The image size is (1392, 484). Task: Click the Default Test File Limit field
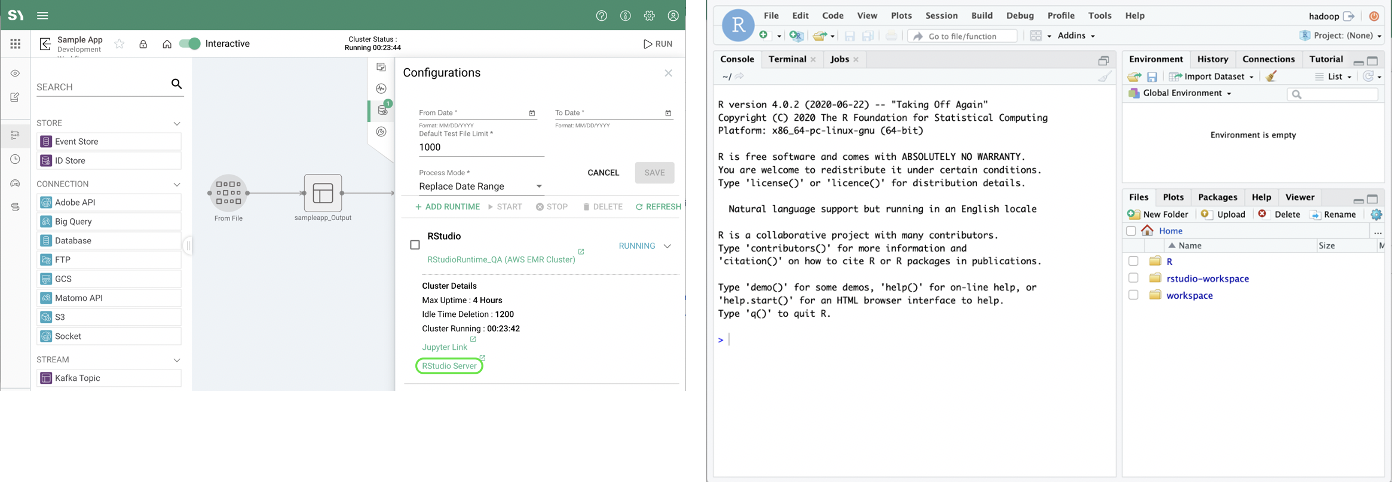(481, 147)
